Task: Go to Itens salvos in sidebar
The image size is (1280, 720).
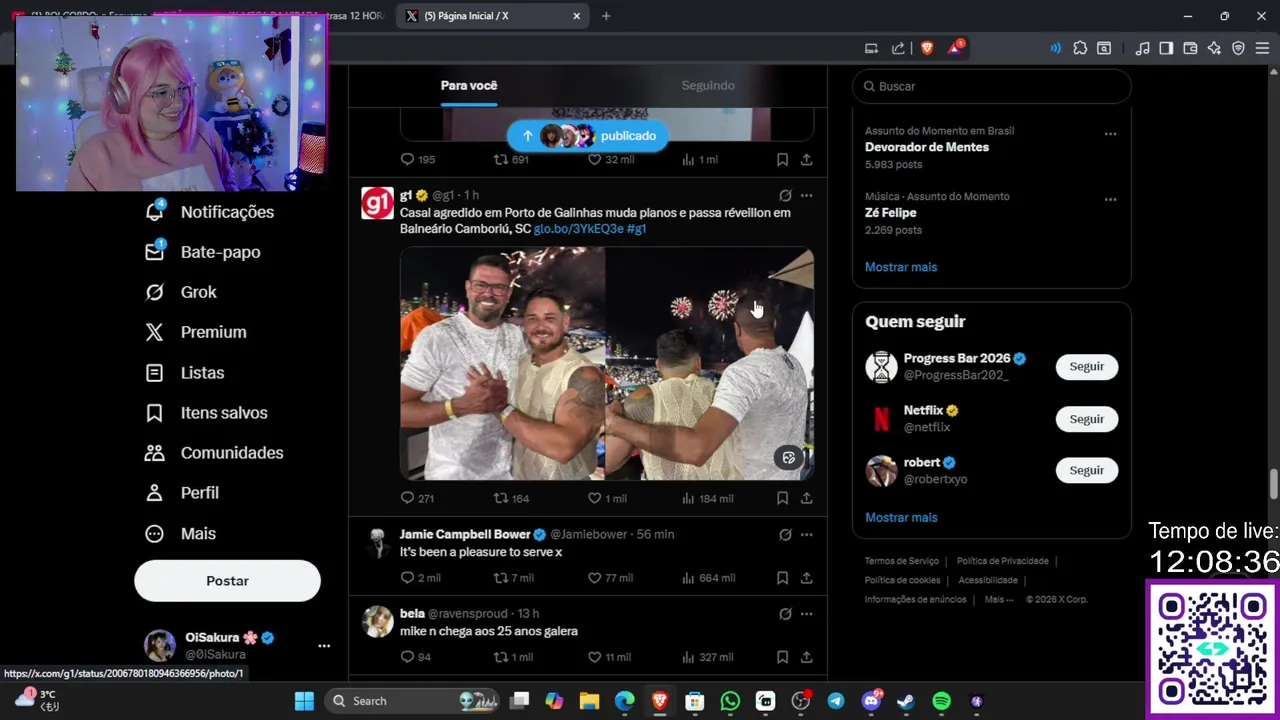Action: [x=206, y=413]
